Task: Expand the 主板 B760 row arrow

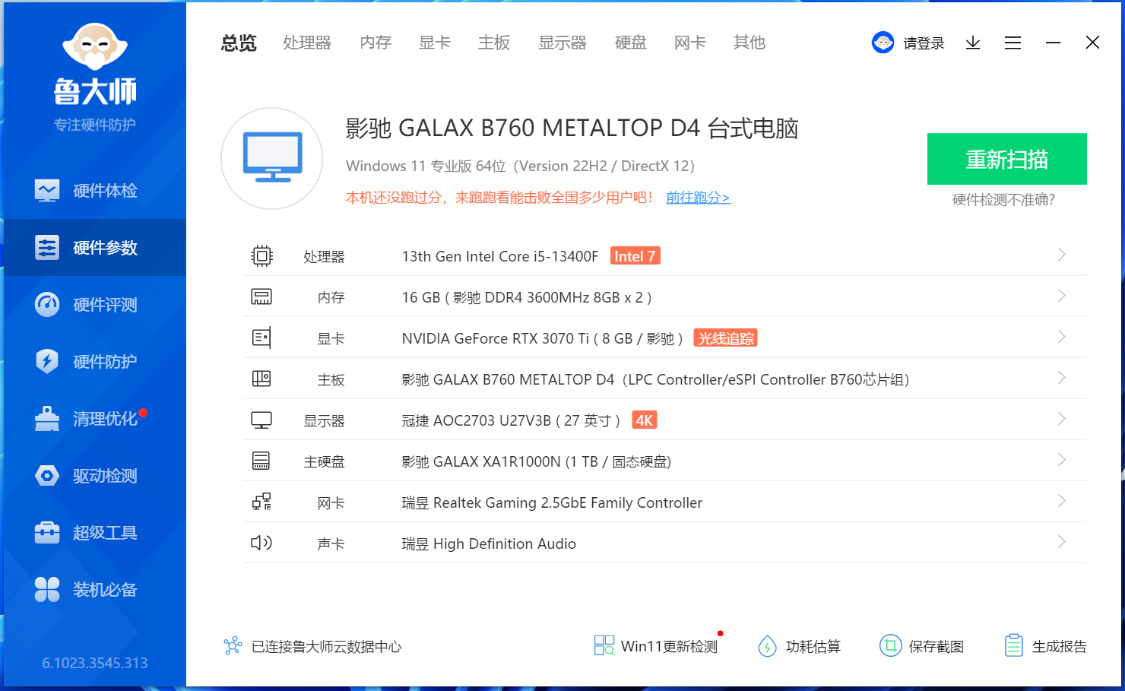Action: (x=1061, y=377)
